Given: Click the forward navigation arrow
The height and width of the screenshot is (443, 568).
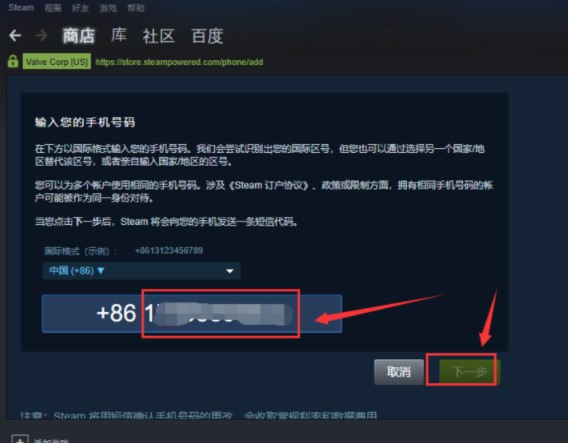Looking at the screenshot, I should click(42, 35).
